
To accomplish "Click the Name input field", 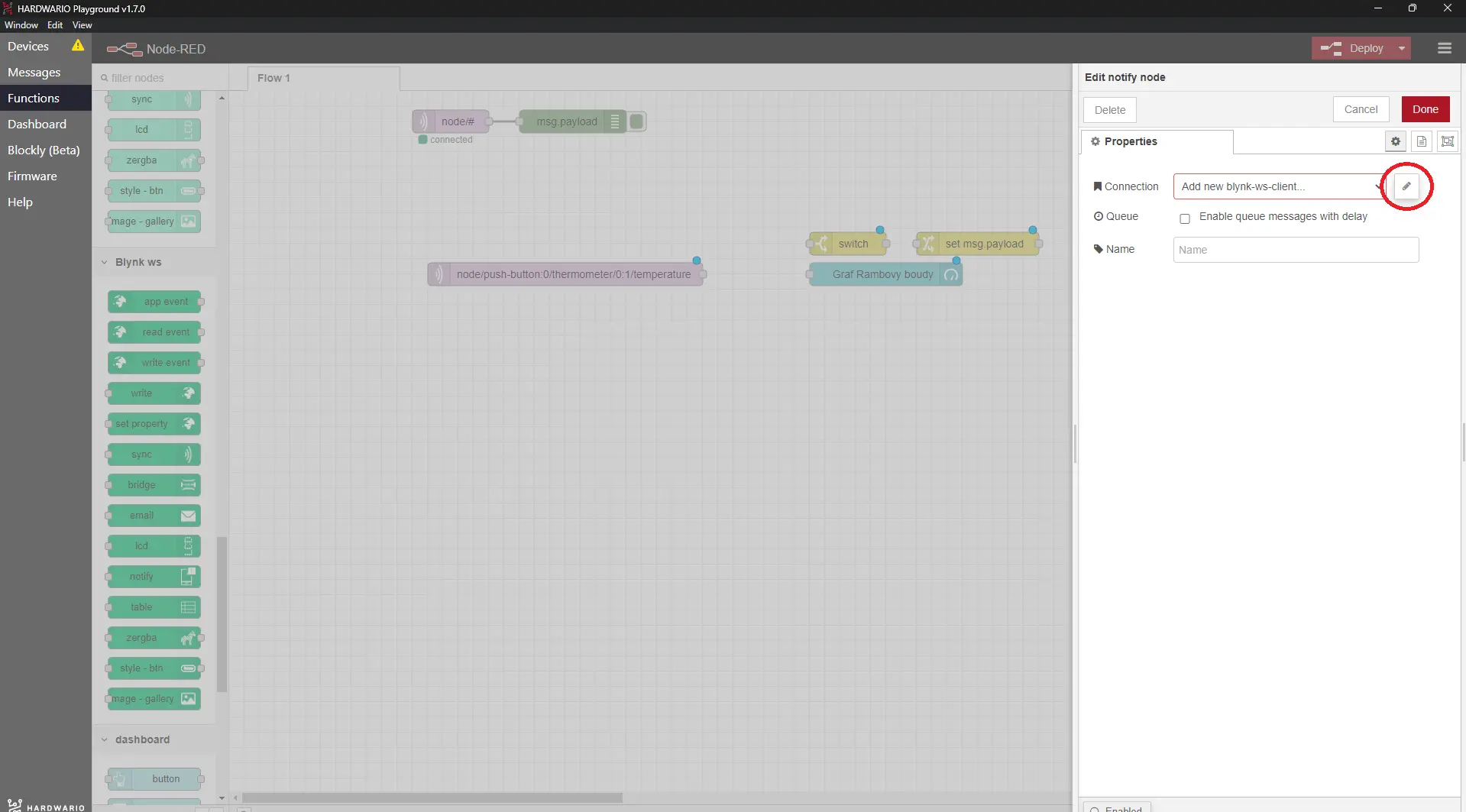I will pos(1296,250).
